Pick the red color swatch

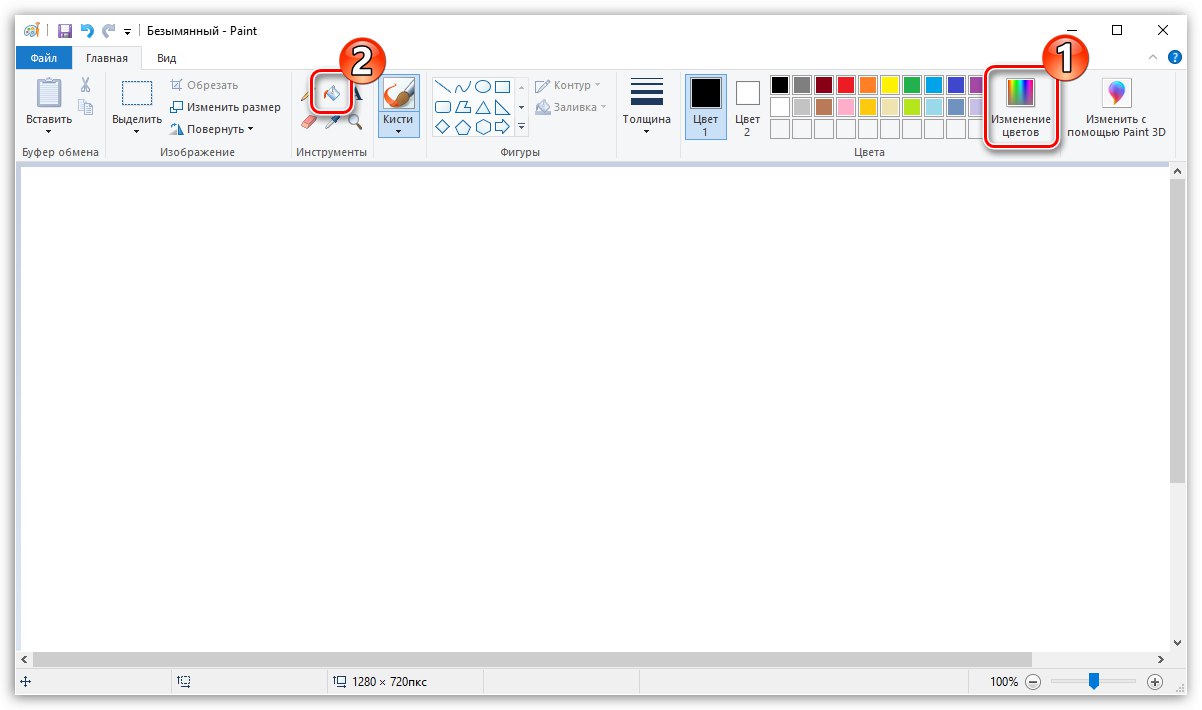point(845,85)
